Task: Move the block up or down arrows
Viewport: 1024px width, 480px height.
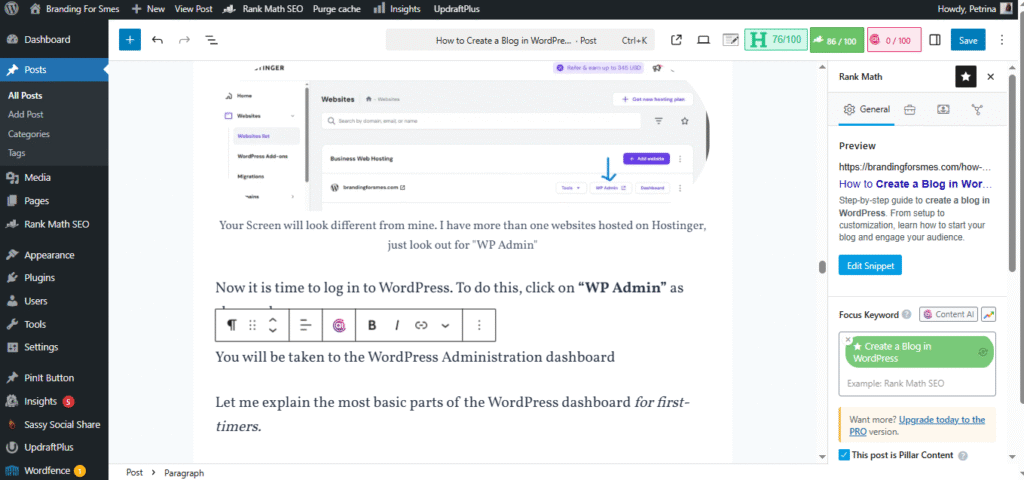Action: [x=273, y=325]
